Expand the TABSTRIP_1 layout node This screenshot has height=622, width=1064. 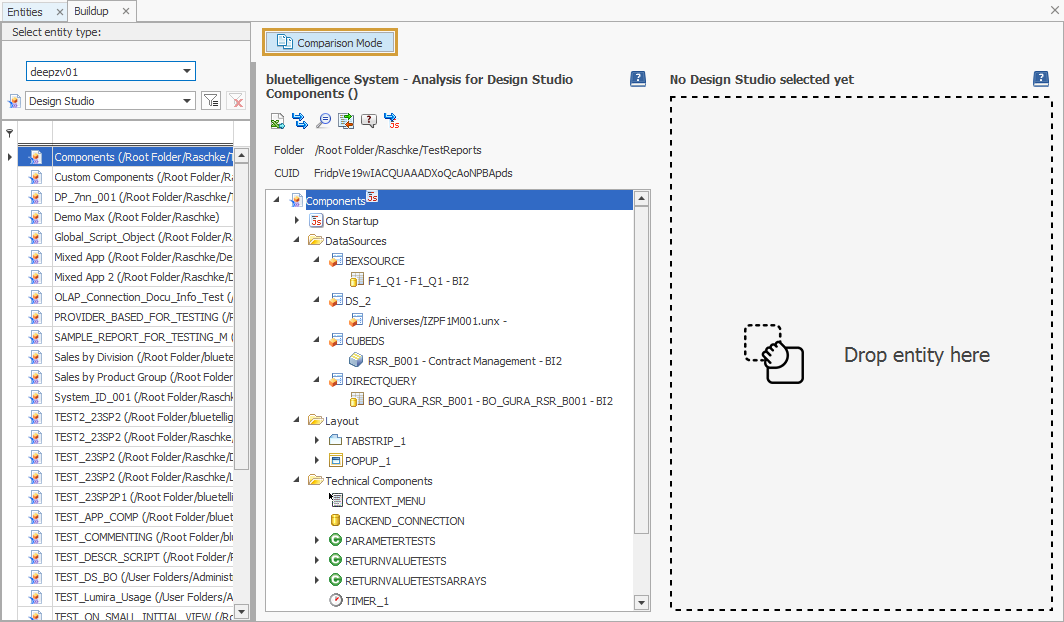(x=317, y=440)
